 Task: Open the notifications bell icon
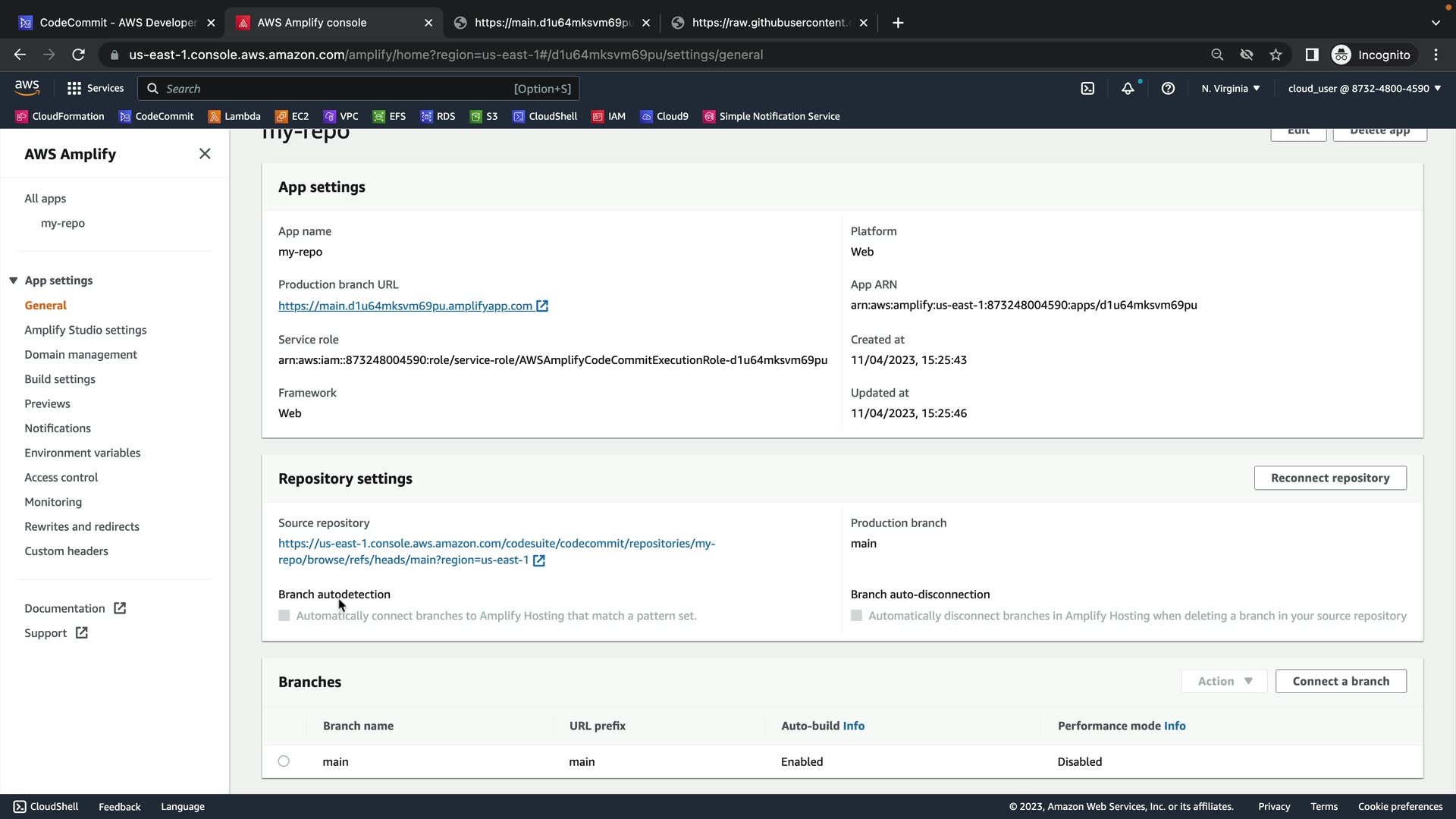(x=1128, y=89)
